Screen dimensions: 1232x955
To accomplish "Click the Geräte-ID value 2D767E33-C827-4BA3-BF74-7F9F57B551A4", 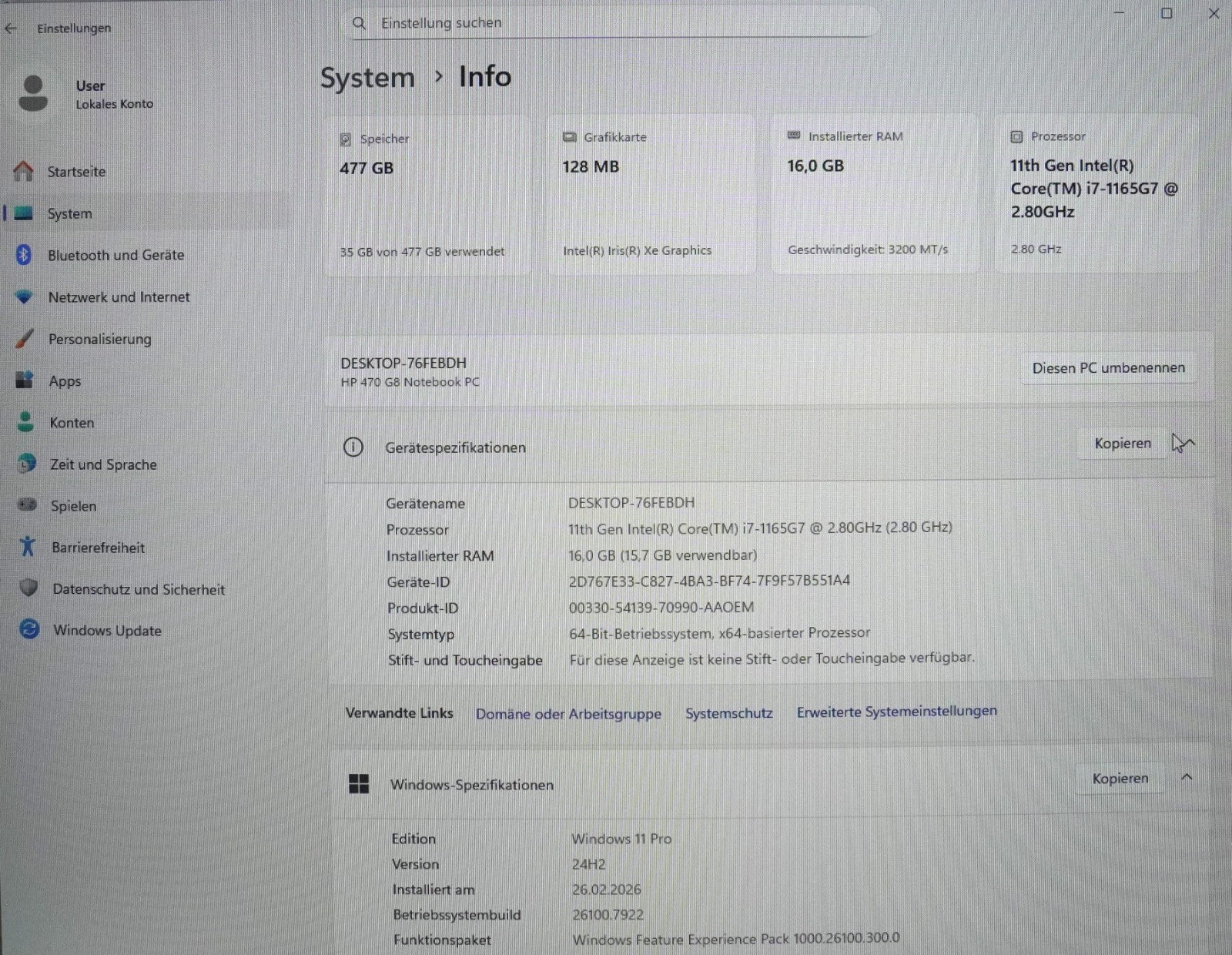I will pyautogui.click(x=709, y=581).
